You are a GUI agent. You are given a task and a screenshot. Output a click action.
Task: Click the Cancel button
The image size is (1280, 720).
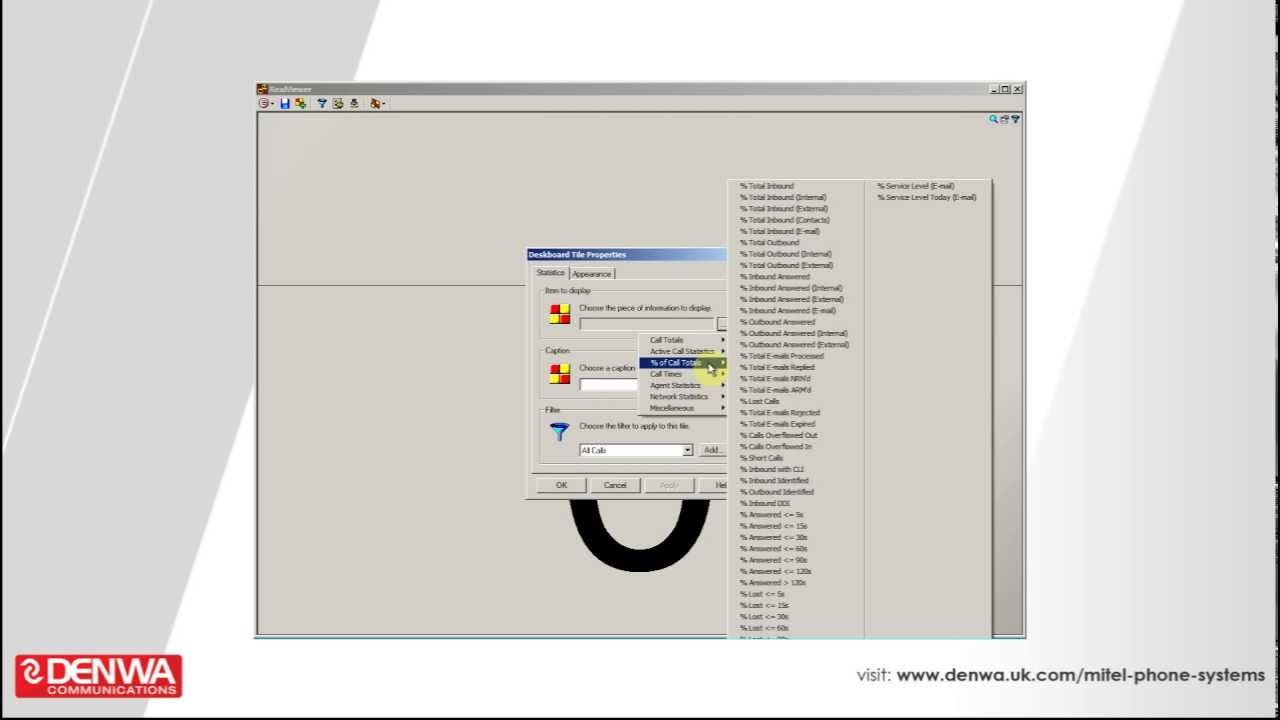615,485
